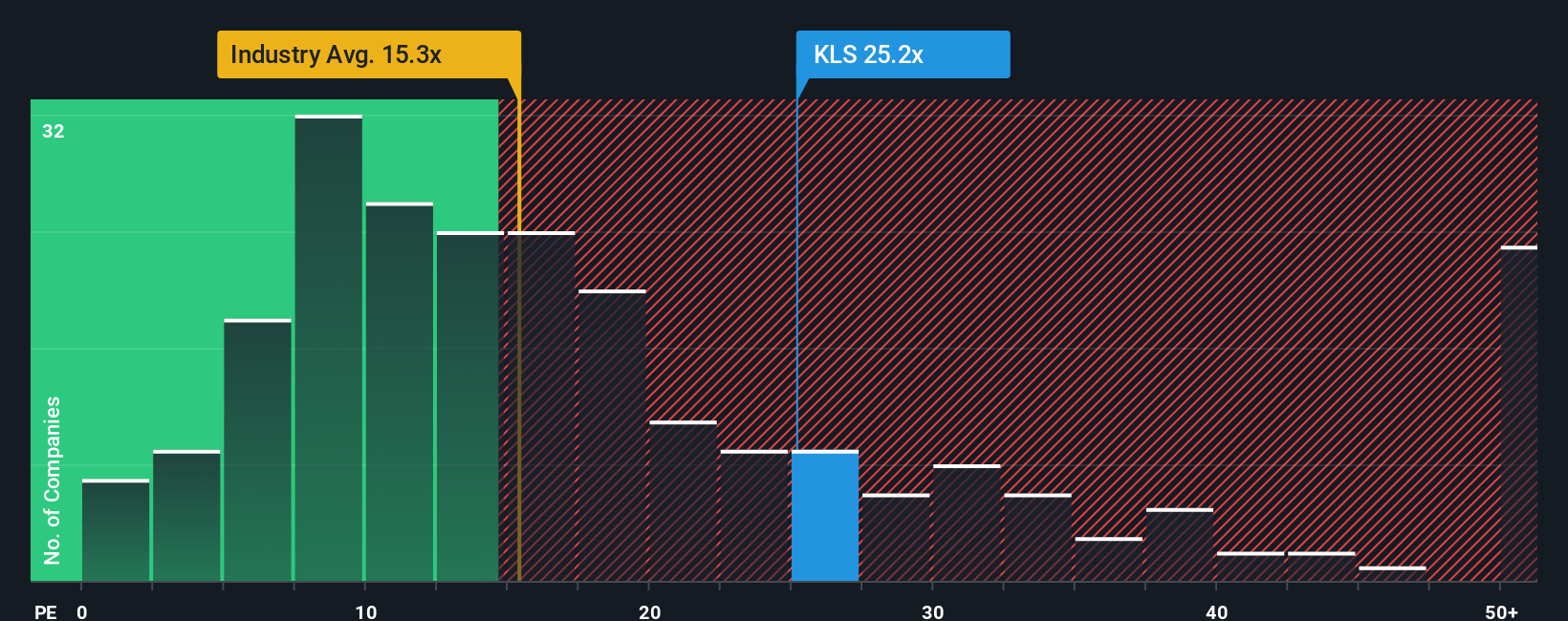Select the highlighted blue KLS histogram bar
Viewport: 1568px width, 621px height.
click(x=825, y=516)
